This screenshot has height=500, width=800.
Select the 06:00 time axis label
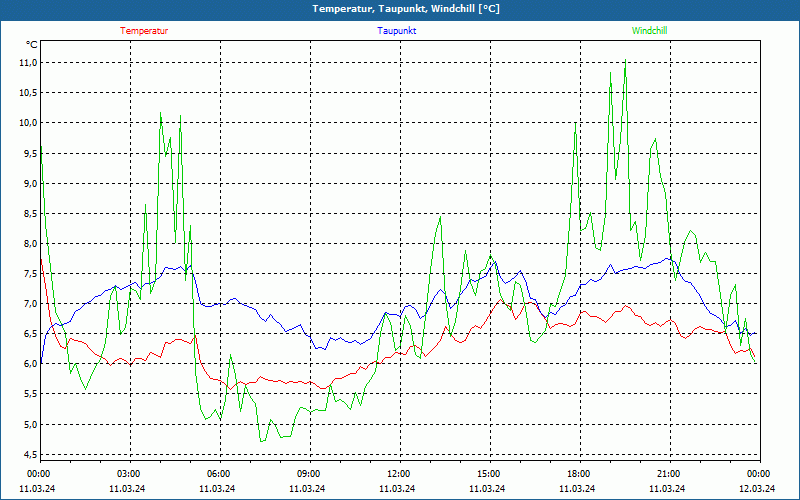[218, 474]
